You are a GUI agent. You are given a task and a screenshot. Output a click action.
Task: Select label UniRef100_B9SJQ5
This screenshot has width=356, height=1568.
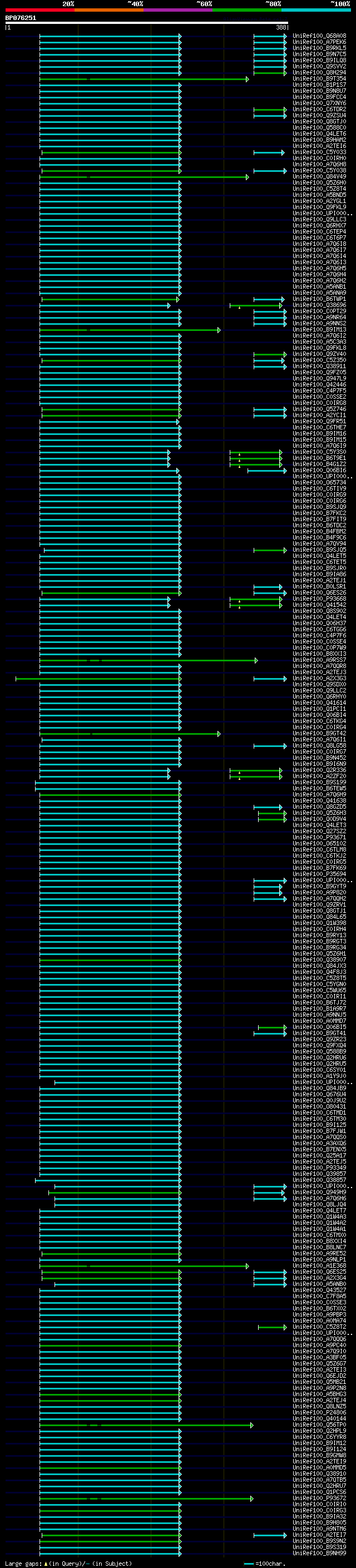(319, 550)
